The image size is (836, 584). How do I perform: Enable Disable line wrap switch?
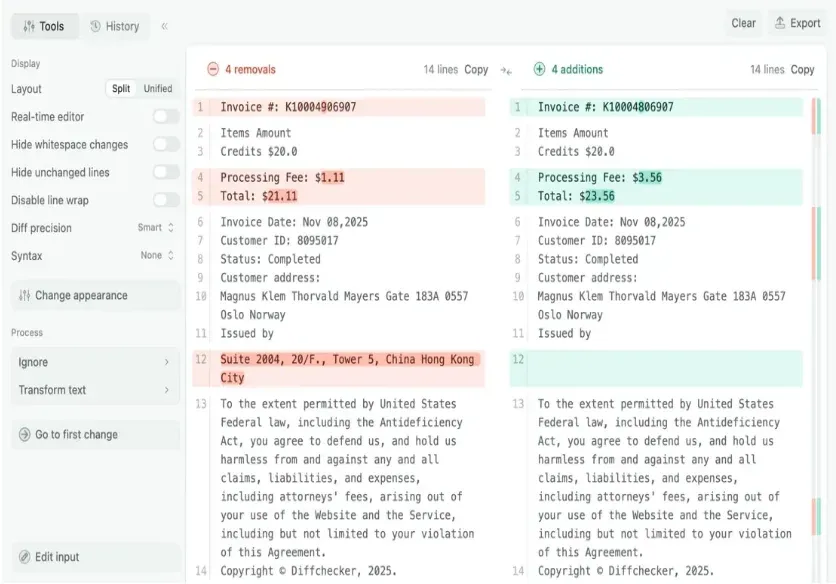pos(166,200)
